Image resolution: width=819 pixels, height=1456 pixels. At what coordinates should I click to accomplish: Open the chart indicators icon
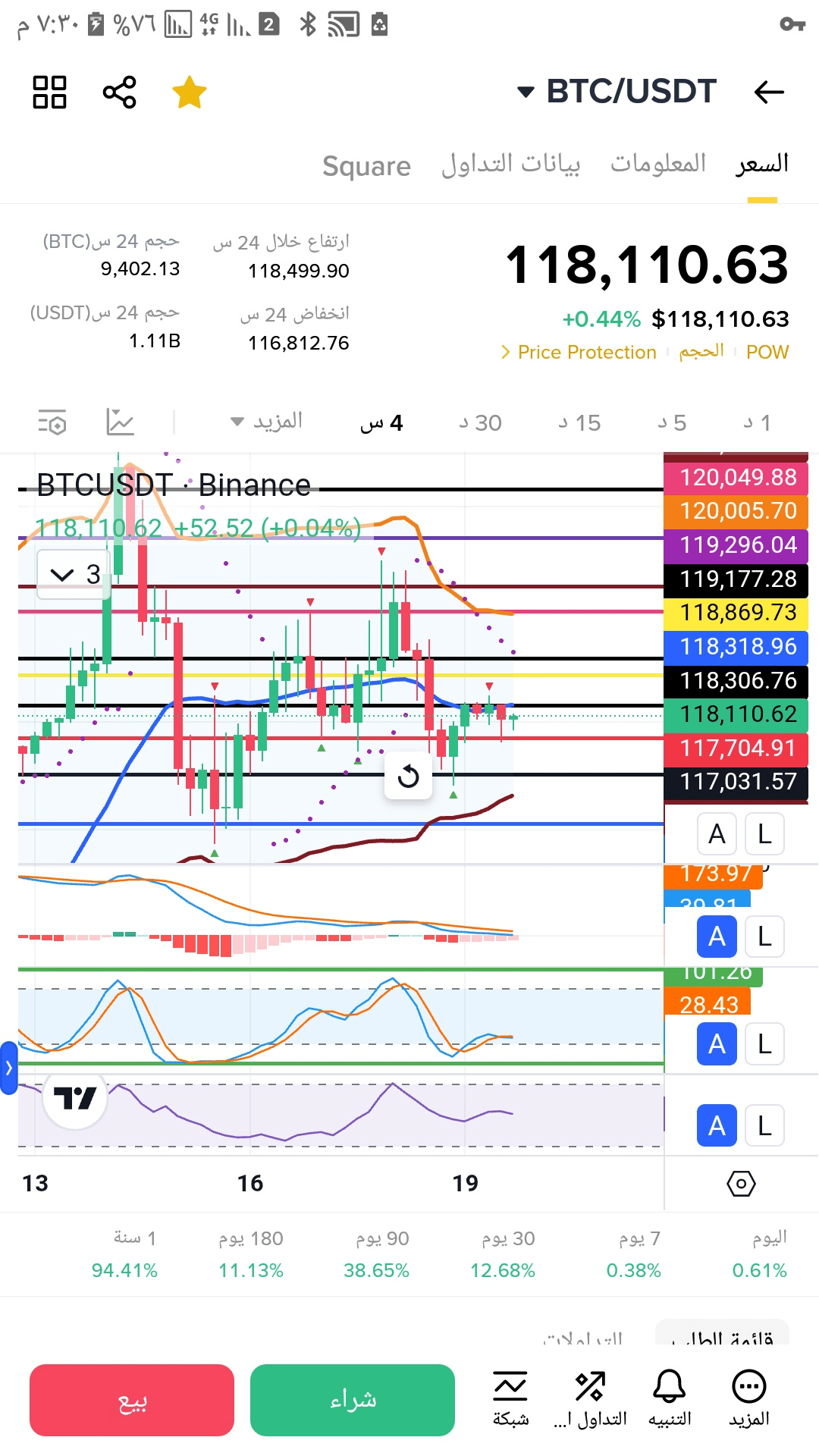[120, 422]
